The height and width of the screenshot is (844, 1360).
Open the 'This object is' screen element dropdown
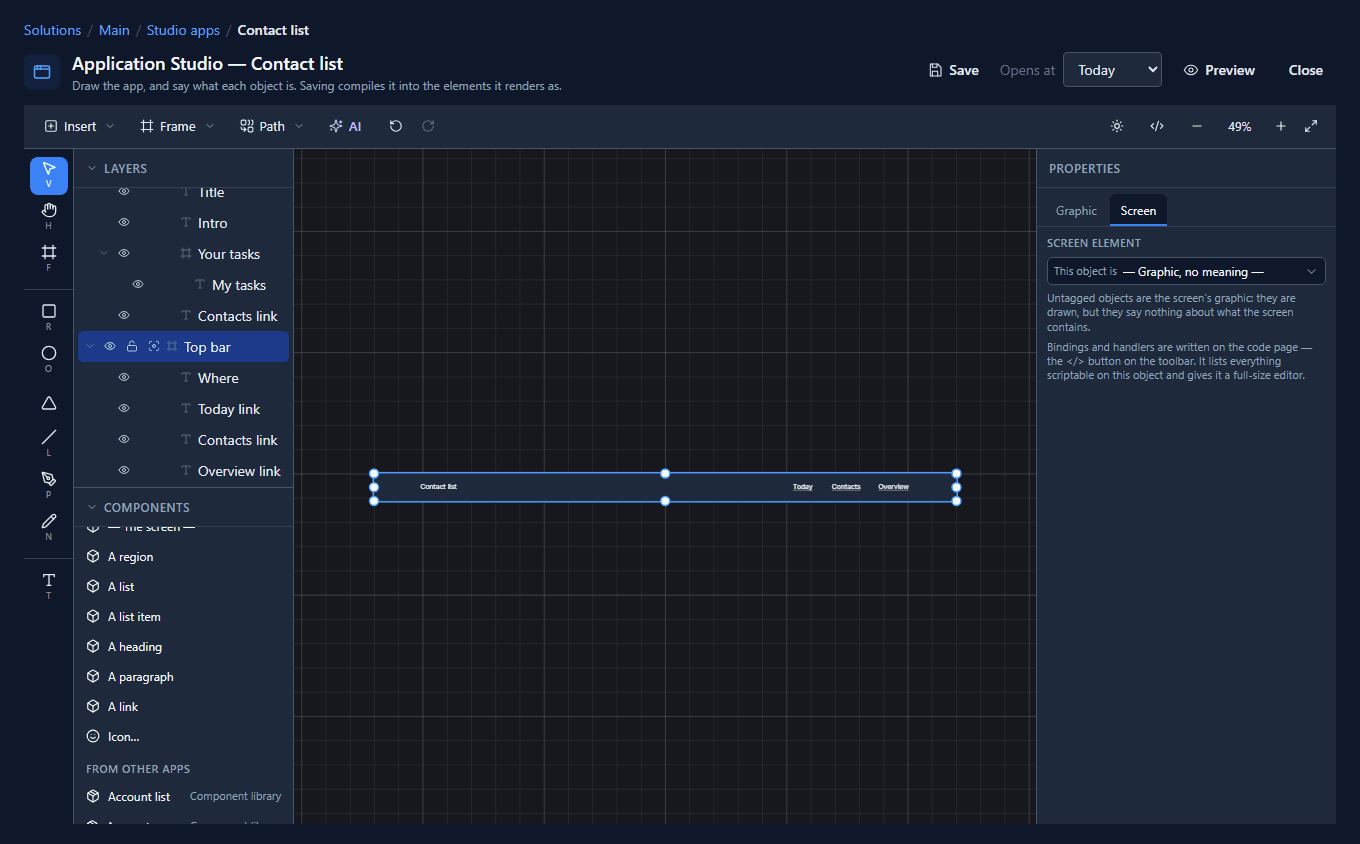(x=1186, y=271)
